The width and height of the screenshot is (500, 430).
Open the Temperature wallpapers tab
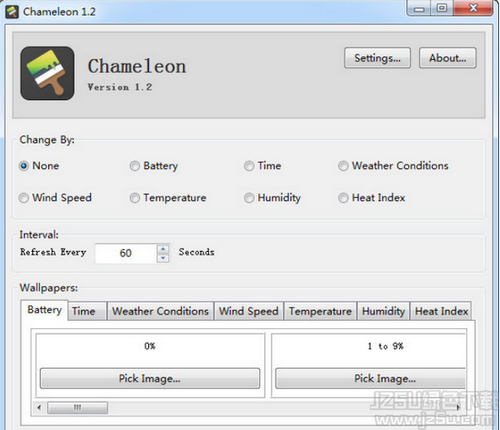(320, 311)
